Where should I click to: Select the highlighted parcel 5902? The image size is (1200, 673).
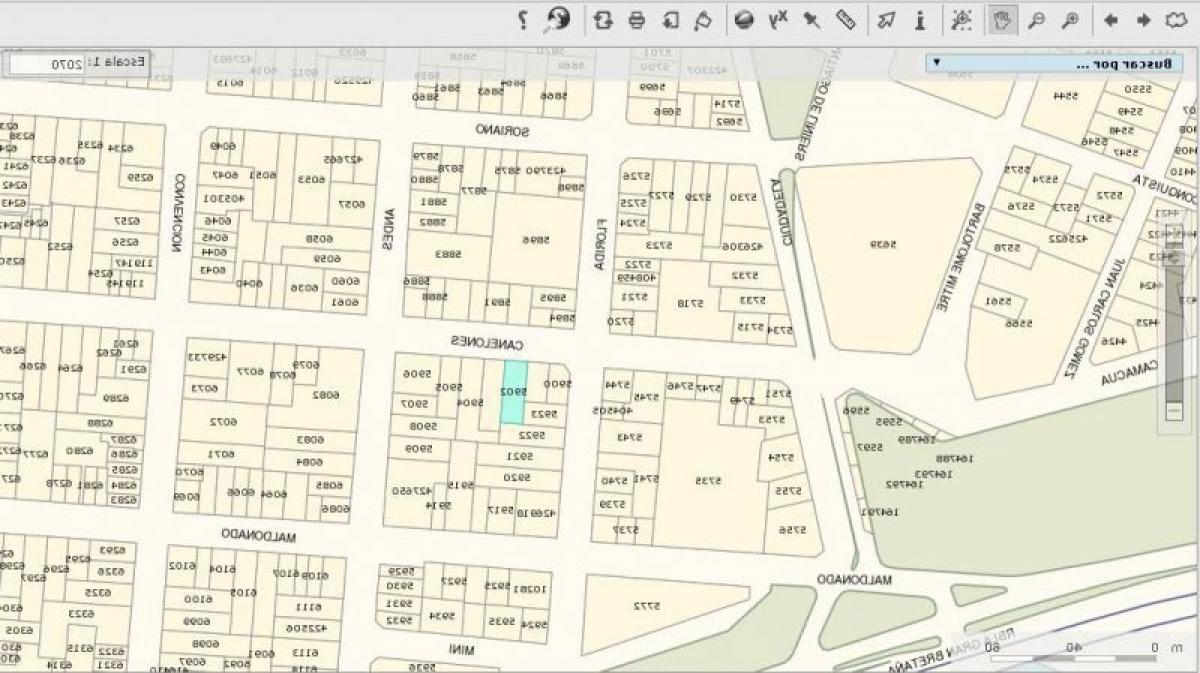pos(513,392)
